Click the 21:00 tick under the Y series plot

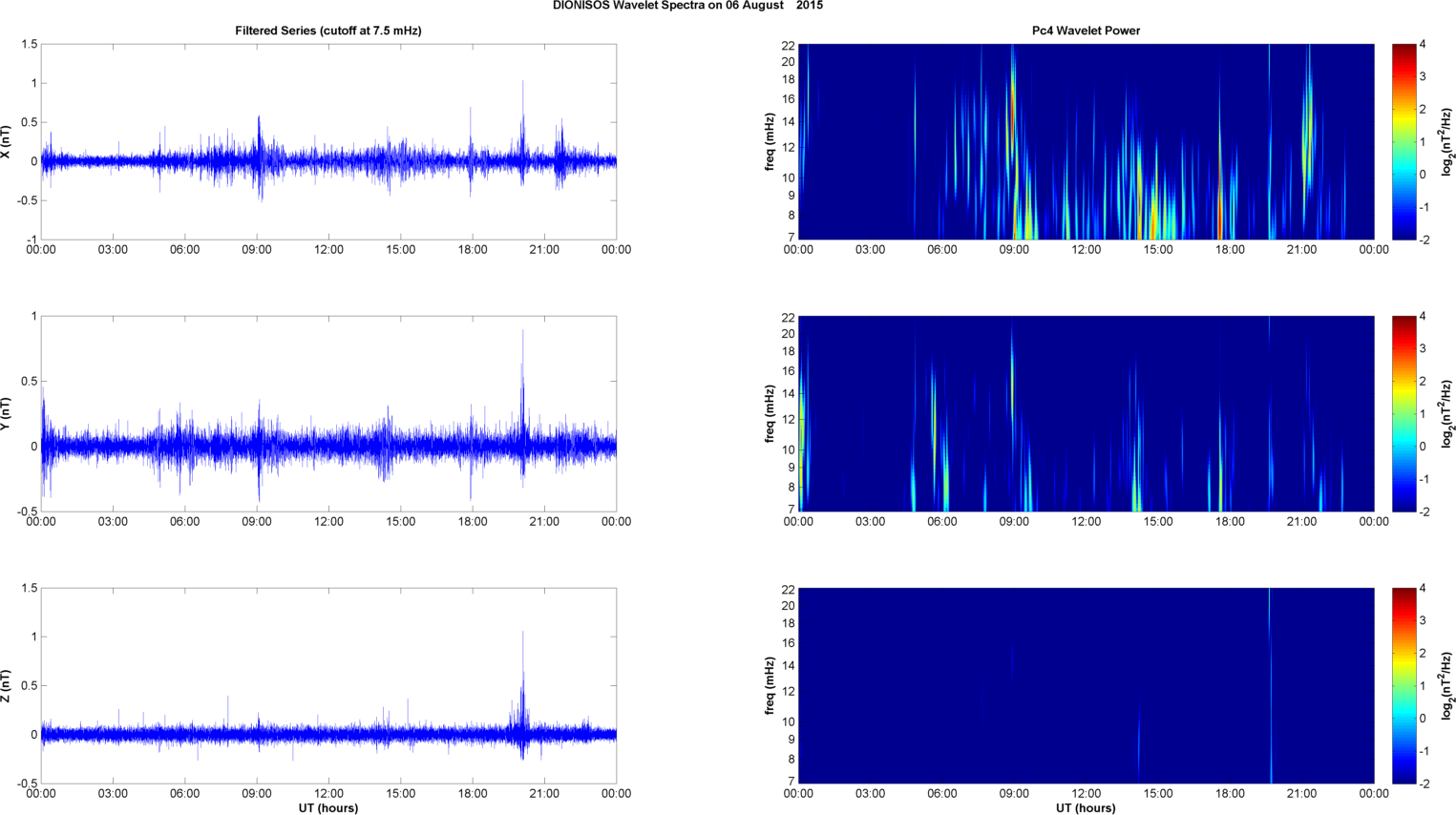(x=544, y=522)
